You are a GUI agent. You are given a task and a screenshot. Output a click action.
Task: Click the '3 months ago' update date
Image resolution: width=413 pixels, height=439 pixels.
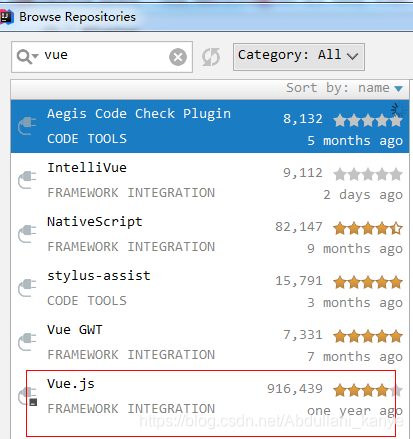pyautogui.click(x=355, y=303)
